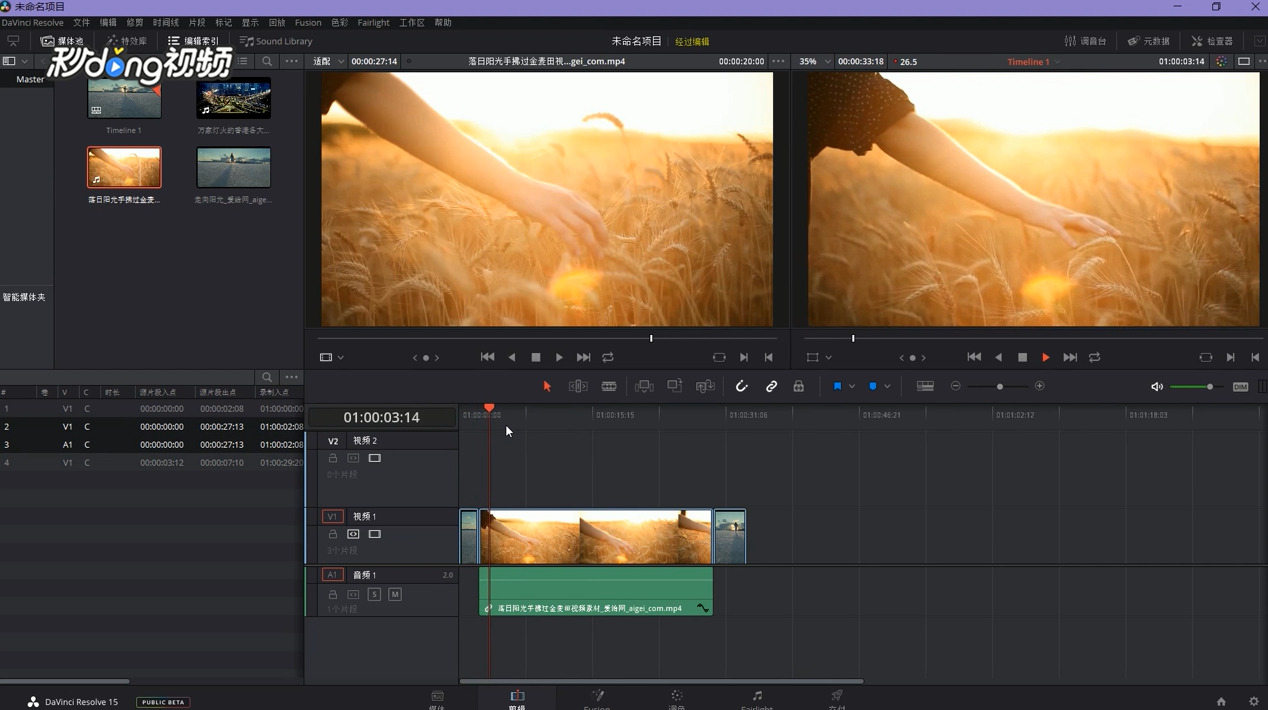Click the position lock padlock in toolbar
This screenshot has height=710, width=1268.
pyautogui.click(x=798, y=387)
